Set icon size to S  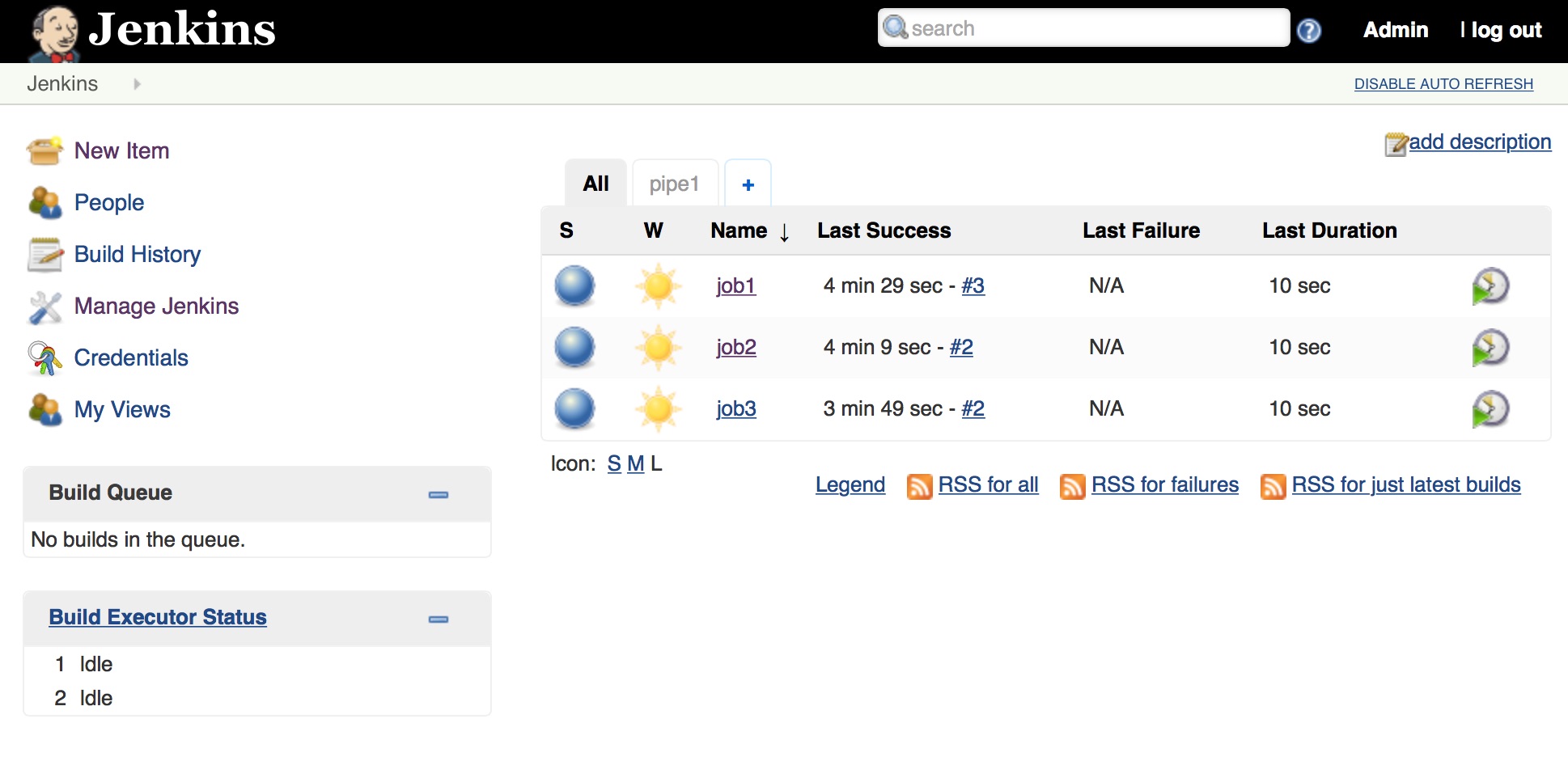(x=614, y=463)
